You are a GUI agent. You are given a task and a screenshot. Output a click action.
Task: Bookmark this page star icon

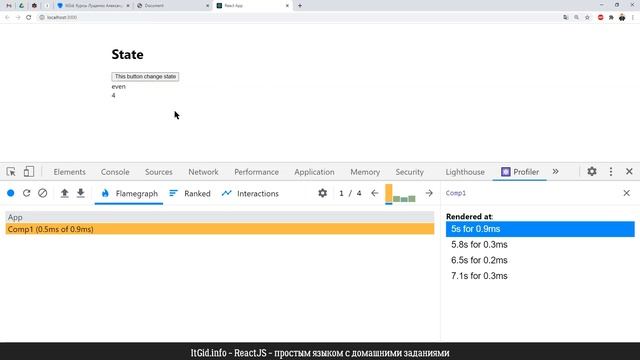[587, 18]
